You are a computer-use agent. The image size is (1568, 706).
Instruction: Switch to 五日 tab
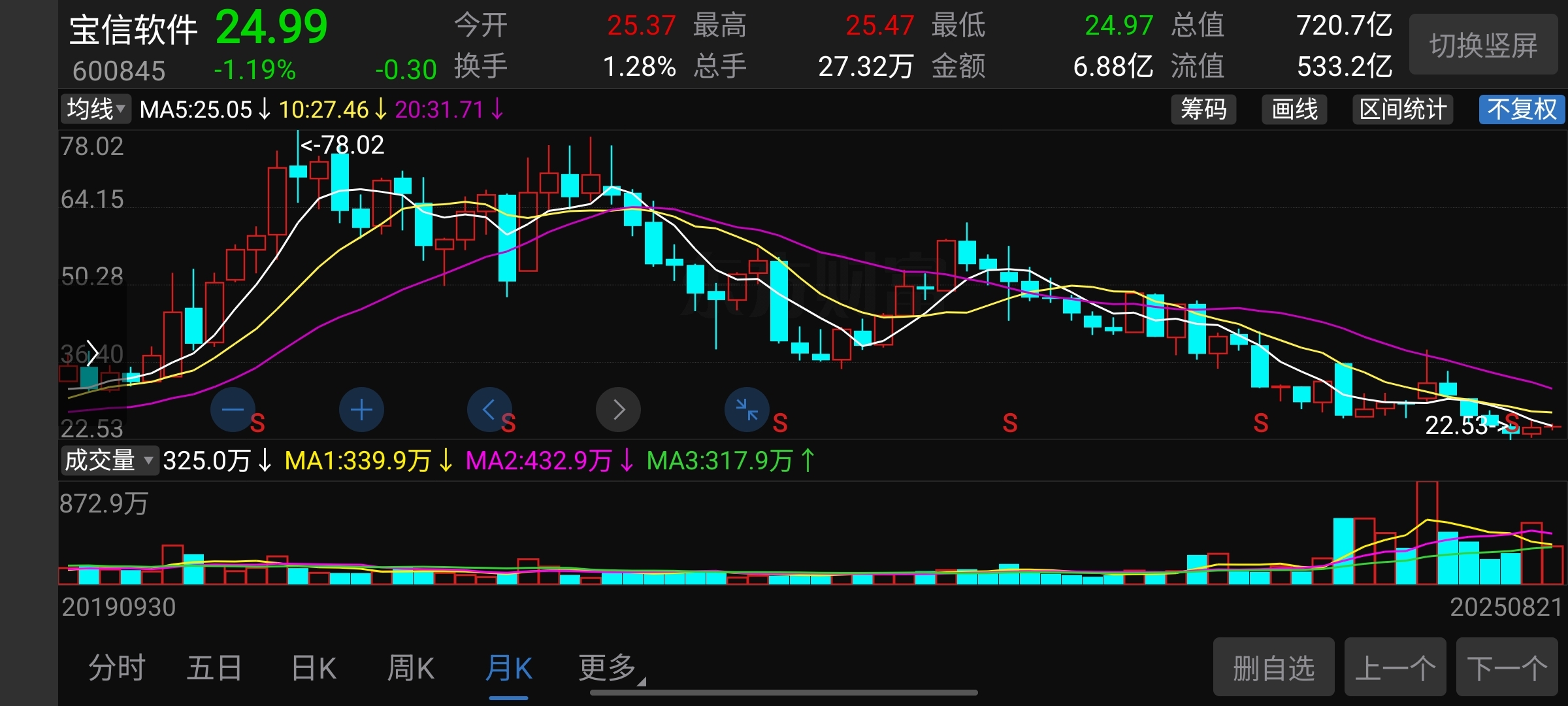pyautogui.click(x=214, y=669)
